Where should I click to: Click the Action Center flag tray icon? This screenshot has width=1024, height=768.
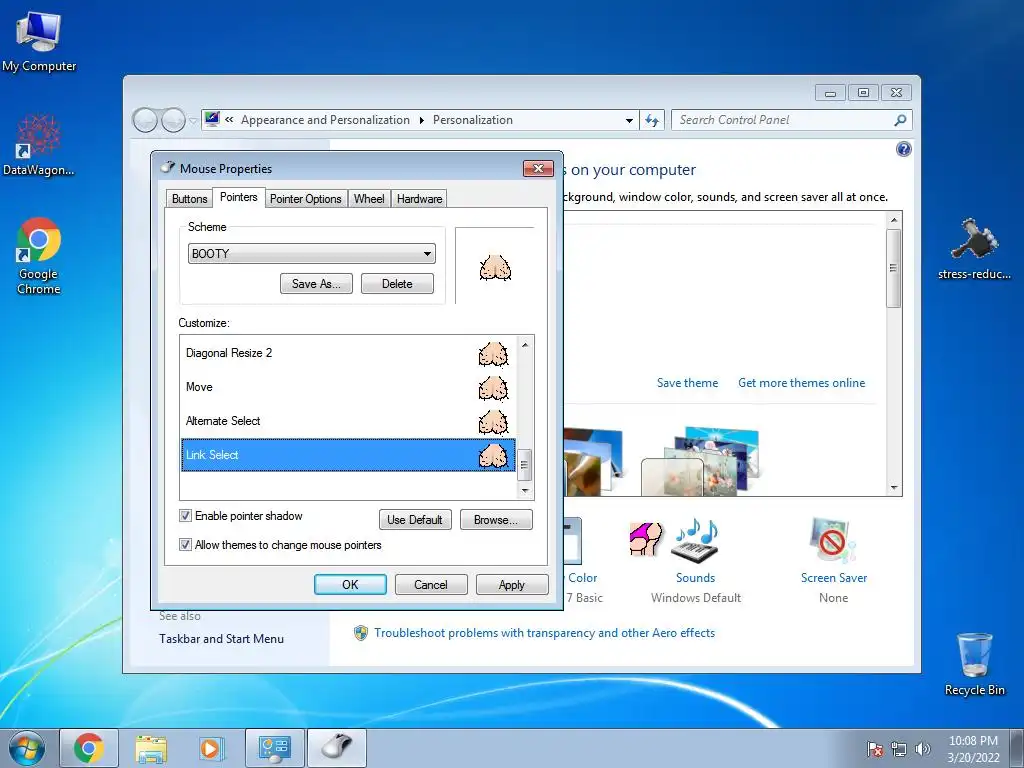click(x=874, y=749)
